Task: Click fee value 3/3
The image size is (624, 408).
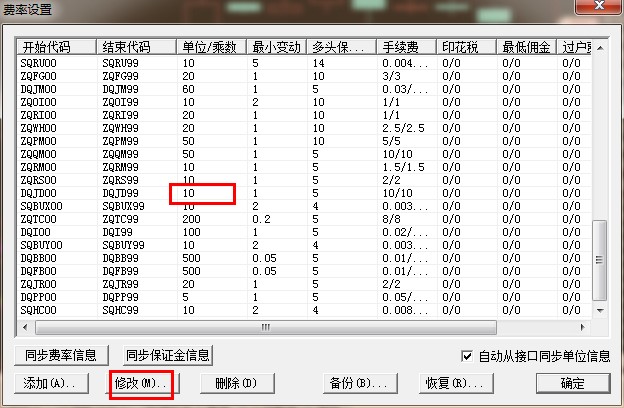Action: point(392,76)
